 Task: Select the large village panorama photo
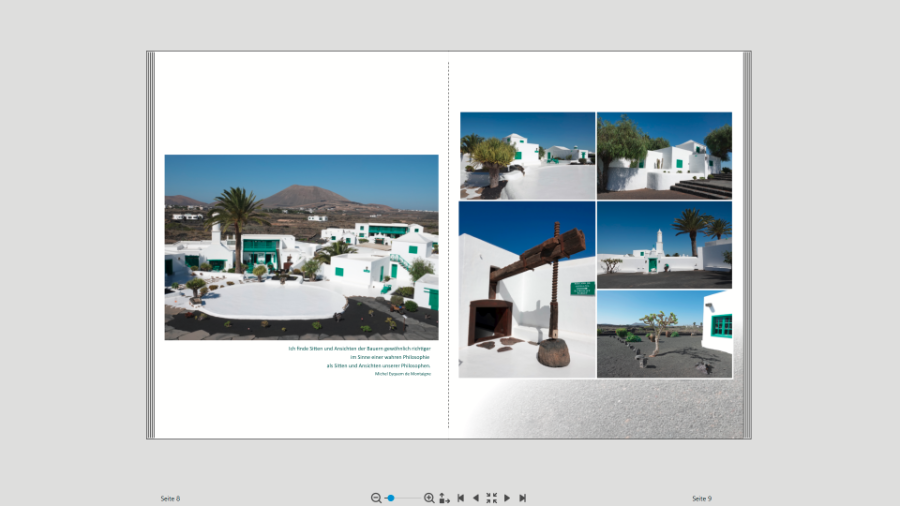(x=301, y=247)
